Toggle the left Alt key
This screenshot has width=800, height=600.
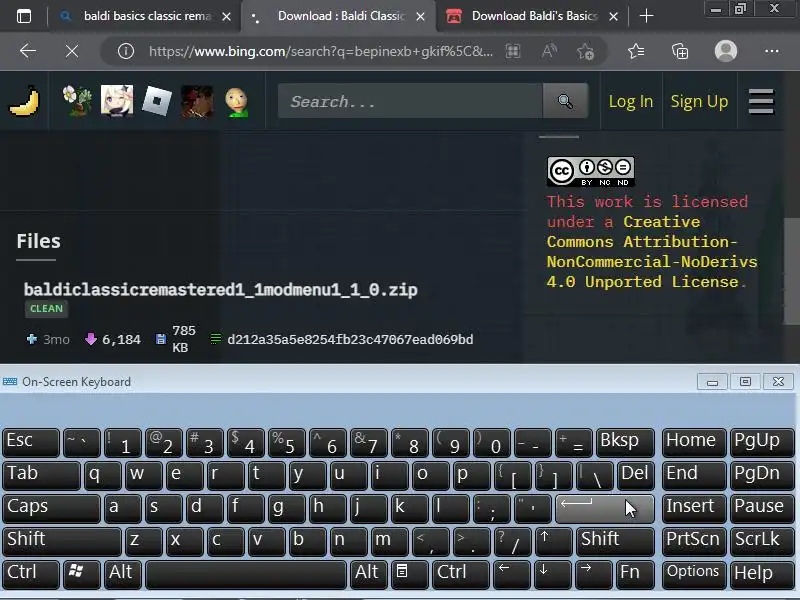click(x=122, y=573)
